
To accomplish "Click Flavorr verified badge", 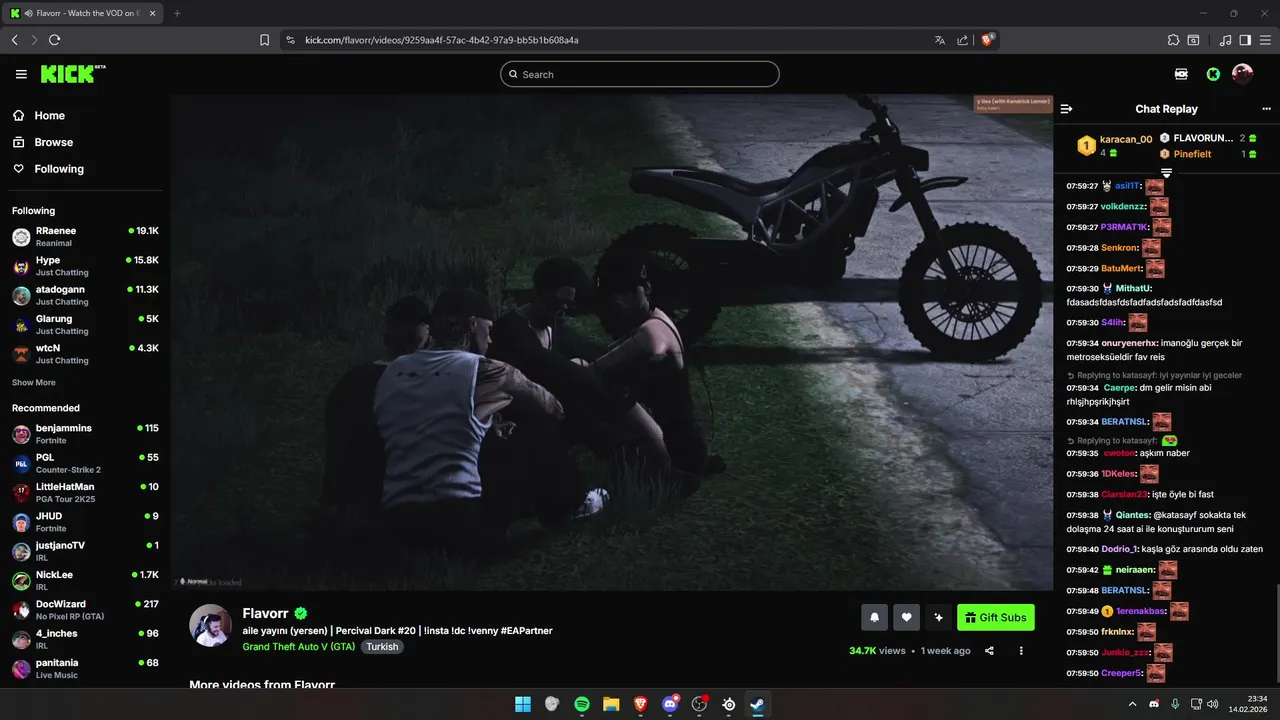I will click(300, 614).
